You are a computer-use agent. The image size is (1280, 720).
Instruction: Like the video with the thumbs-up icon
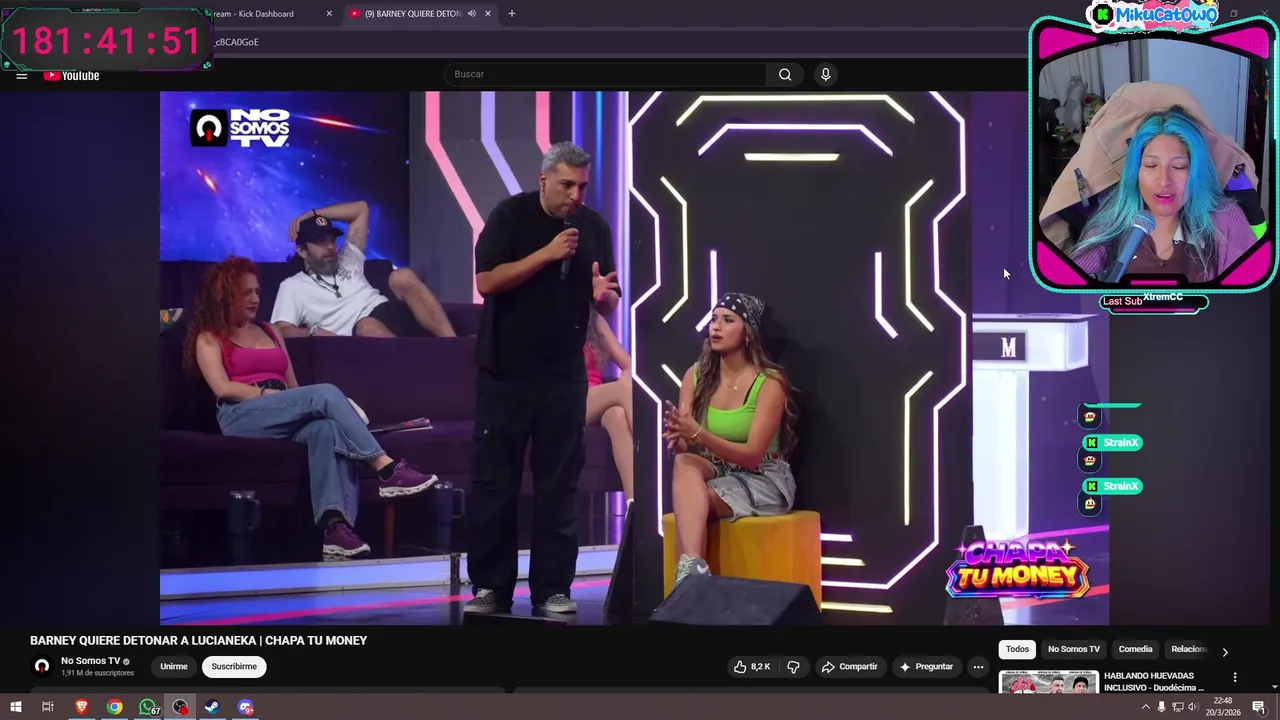click(740, 666)
